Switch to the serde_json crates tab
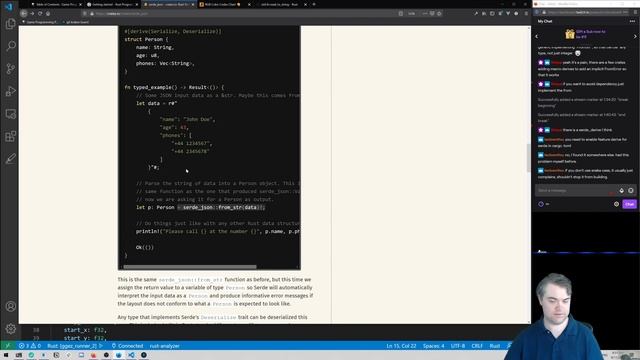The image size is (640, 360). pyautogui.click(x=168, y=4)
